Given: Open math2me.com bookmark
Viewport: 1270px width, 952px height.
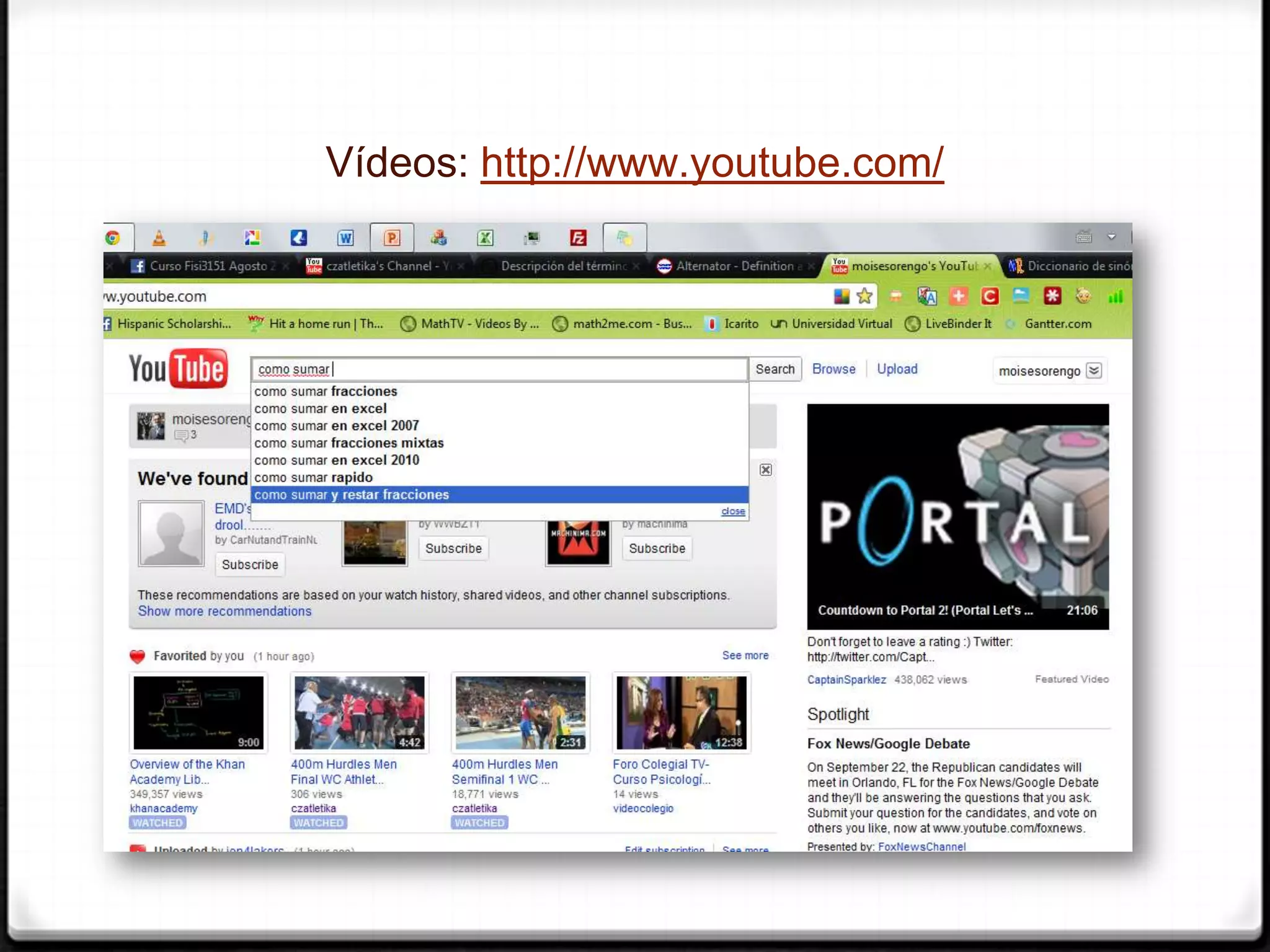Looking at the screenshot, I should pyautogui.click(x=622, y=324).
